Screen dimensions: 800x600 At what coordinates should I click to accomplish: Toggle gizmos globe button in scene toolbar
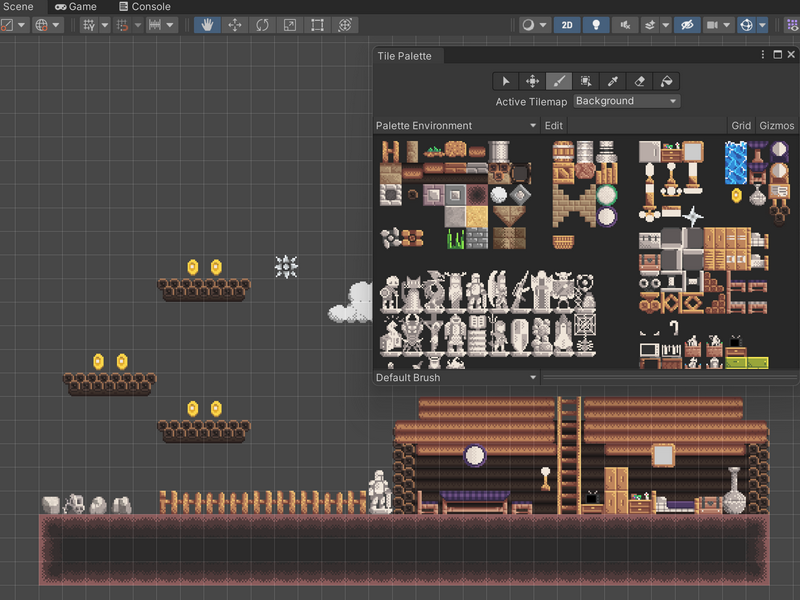[x=746, y=25]
